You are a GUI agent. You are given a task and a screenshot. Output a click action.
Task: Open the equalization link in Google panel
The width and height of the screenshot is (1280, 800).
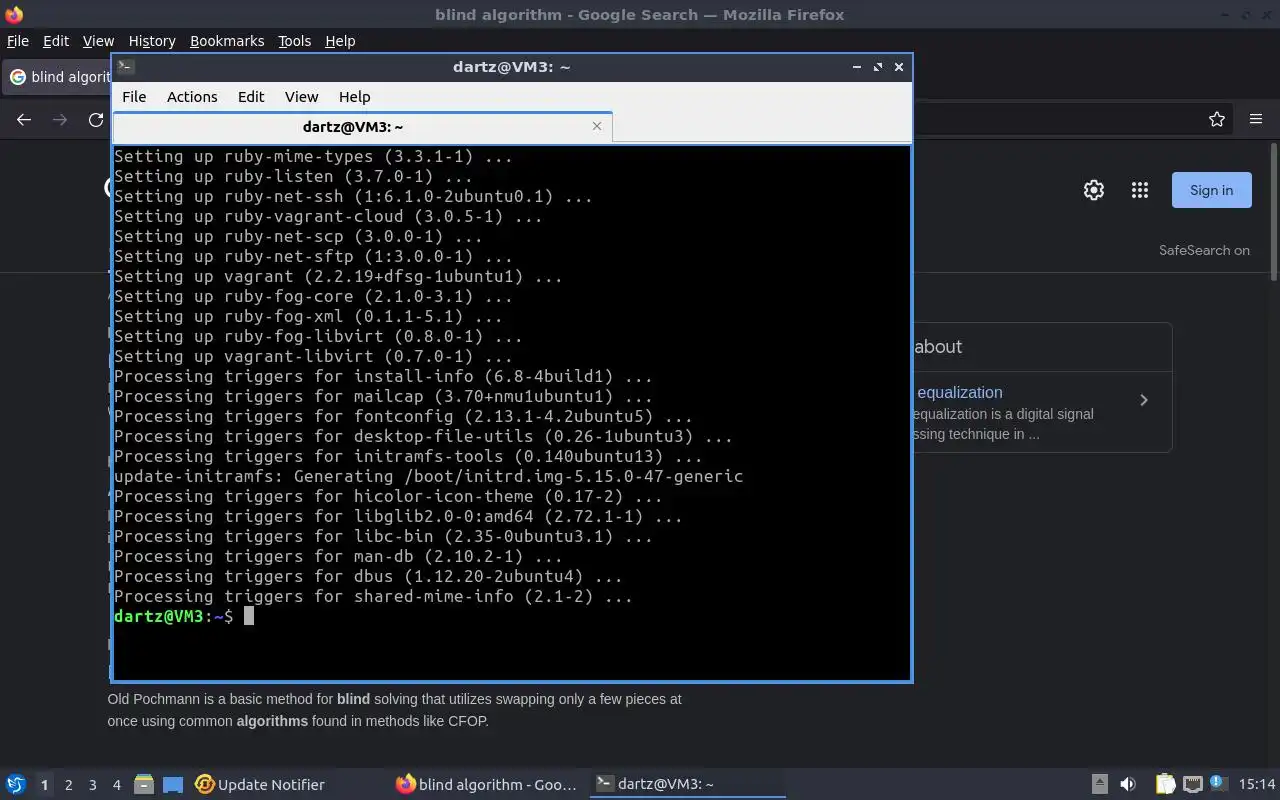pyautogui.click(x=959, y=393)
